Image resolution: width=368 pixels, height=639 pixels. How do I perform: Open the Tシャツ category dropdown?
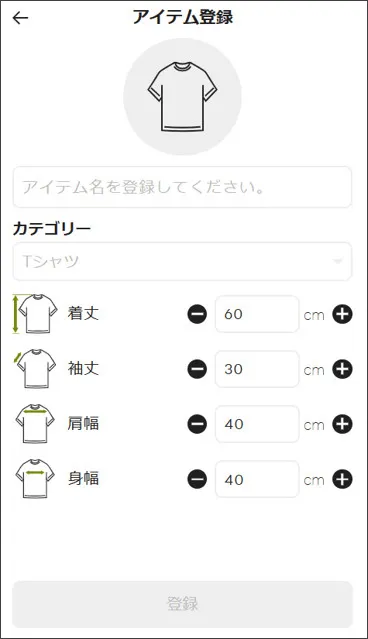(182, 261)
